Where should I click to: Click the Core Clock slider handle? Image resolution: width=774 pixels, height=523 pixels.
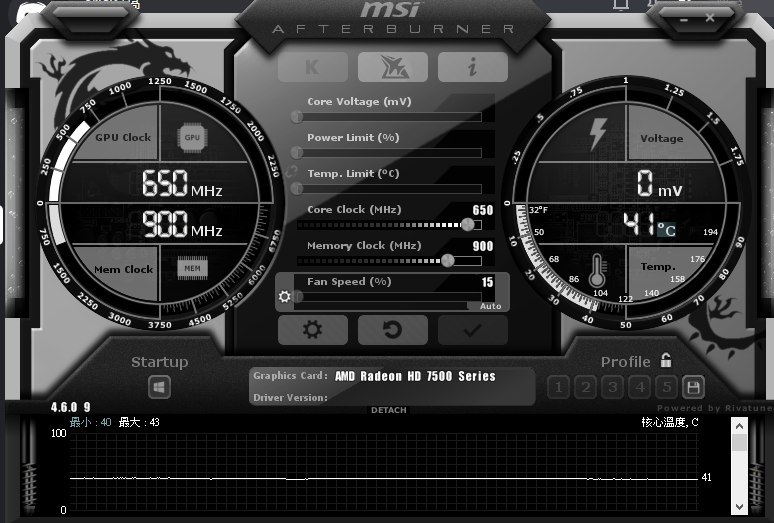click(467, 224)
